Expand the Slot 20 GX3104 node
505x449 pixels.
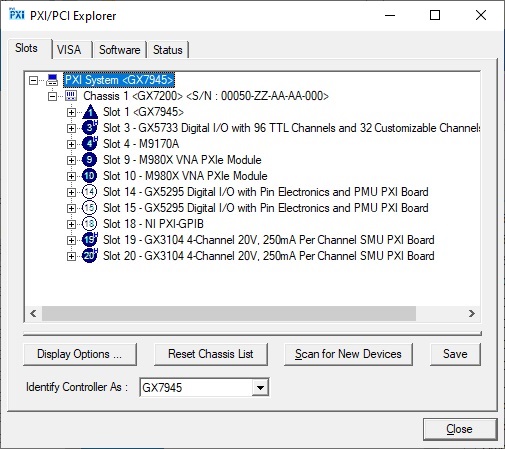tap(71, 256)
